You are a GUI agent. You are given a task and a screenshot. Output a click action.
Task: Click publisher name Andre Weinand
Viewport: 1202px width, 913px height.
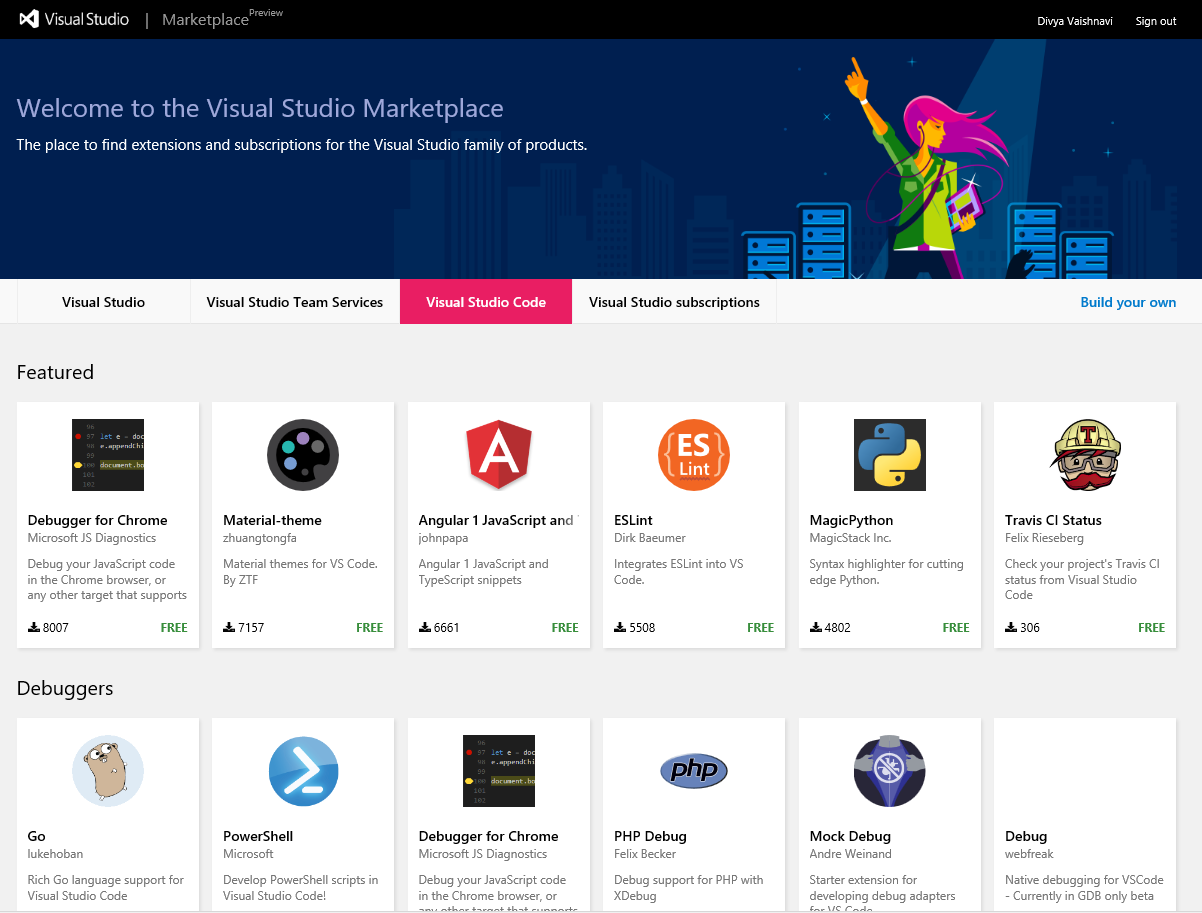coord(851,854)
